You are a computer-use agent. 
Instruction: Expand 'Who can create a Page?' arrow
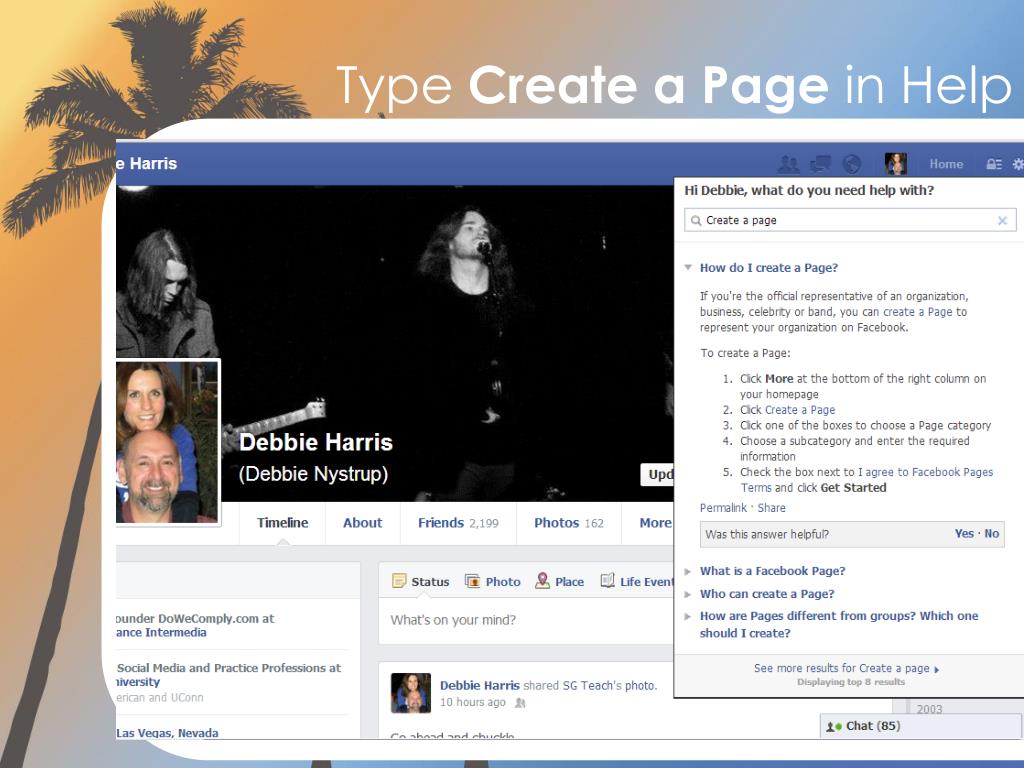(x=688, y=594)
